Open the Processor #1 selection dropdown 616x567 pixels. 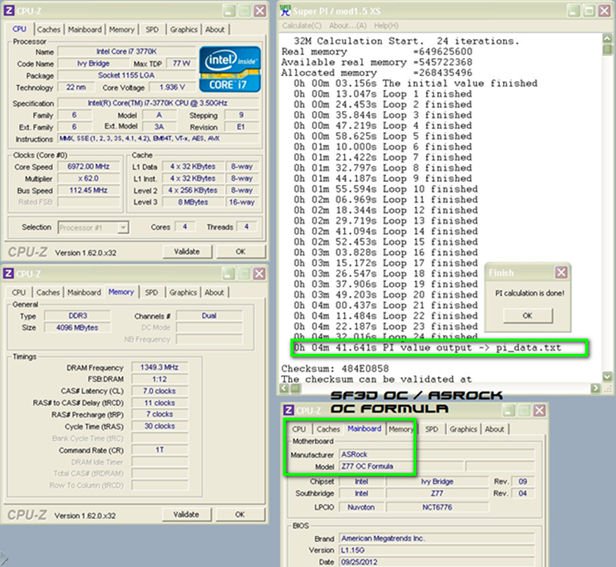[x=99, y=227]
